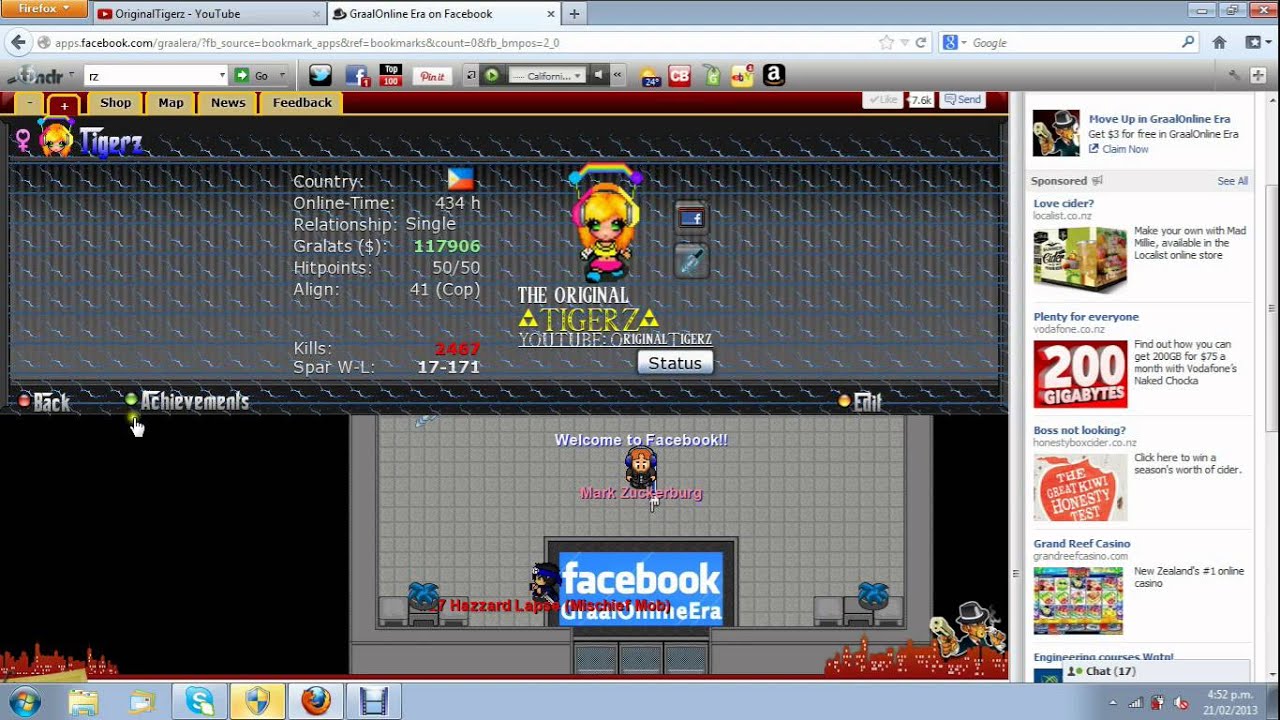The height and width of the screenshot is (720, 1280).
Task: Open File Explorer folder in taskbar
Action: pos(83,702)
